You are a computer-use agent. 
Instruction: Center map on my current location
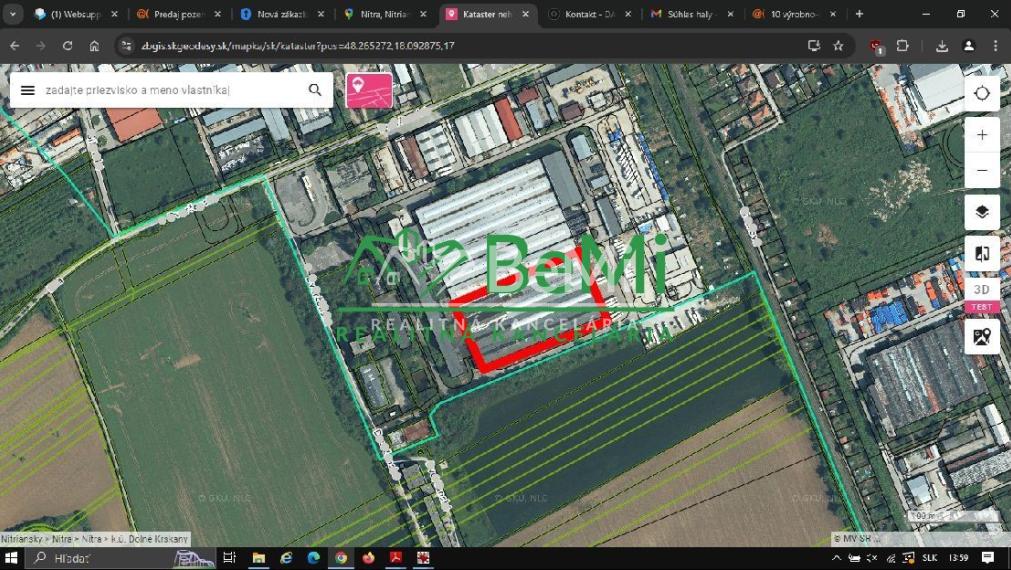(982, 93)
